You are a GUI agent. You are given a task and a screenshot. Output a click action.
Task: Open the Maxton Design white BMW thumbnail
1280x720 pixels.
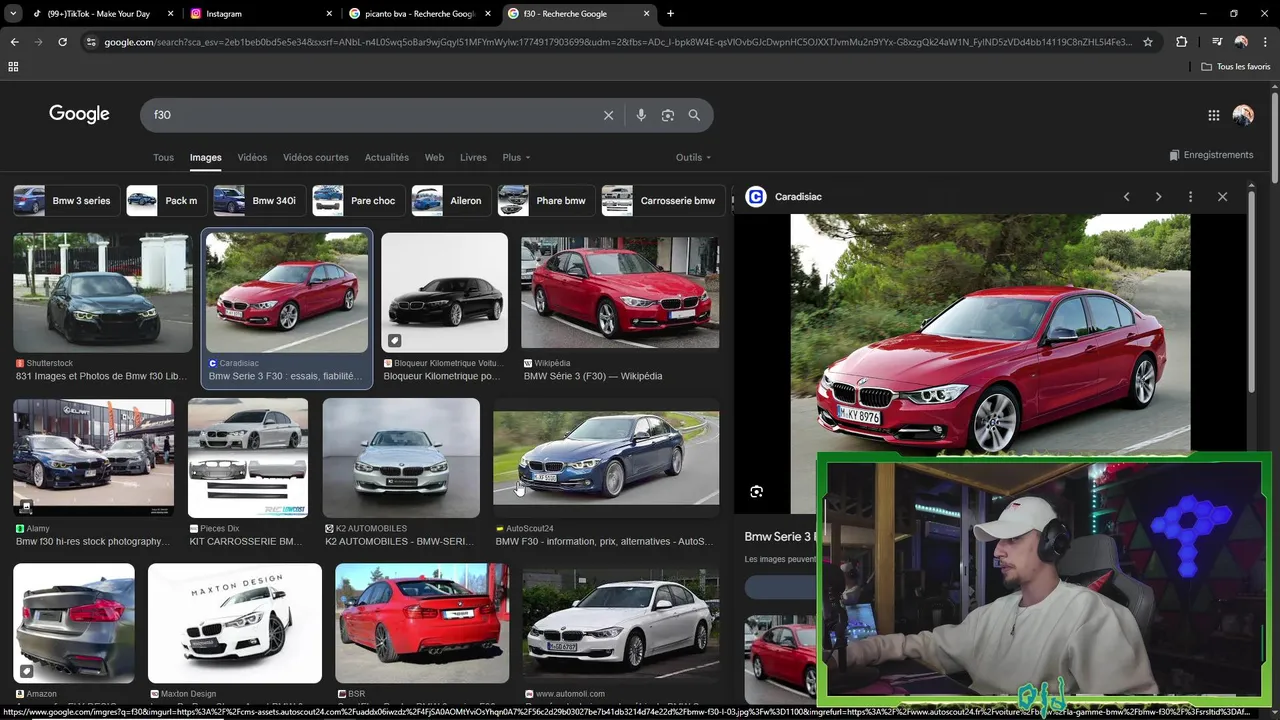[x=235, y=623]
